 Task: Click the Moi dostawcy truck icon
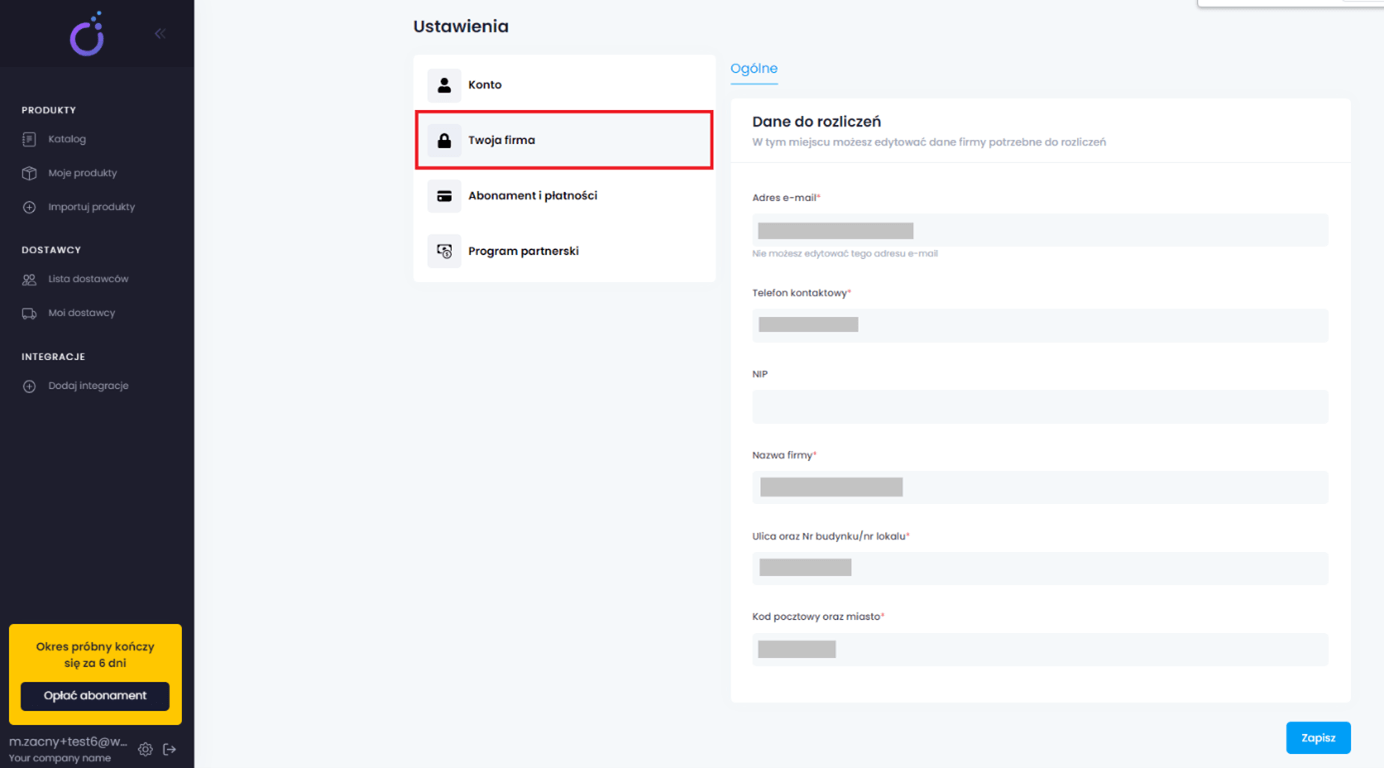tap(29, 313)
